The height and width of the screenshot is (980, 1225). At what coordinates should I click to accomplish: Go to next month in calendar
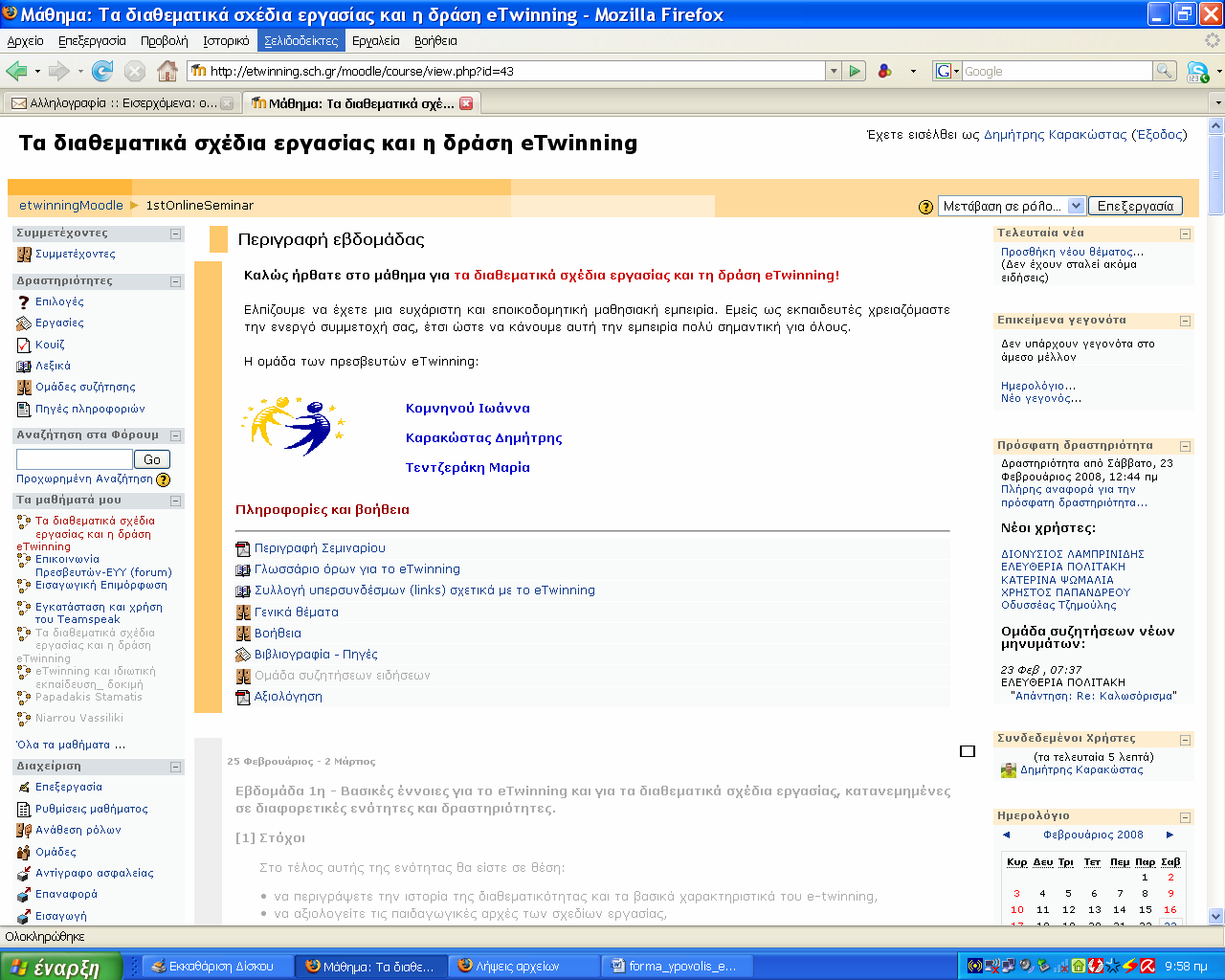coord(1169,835)
